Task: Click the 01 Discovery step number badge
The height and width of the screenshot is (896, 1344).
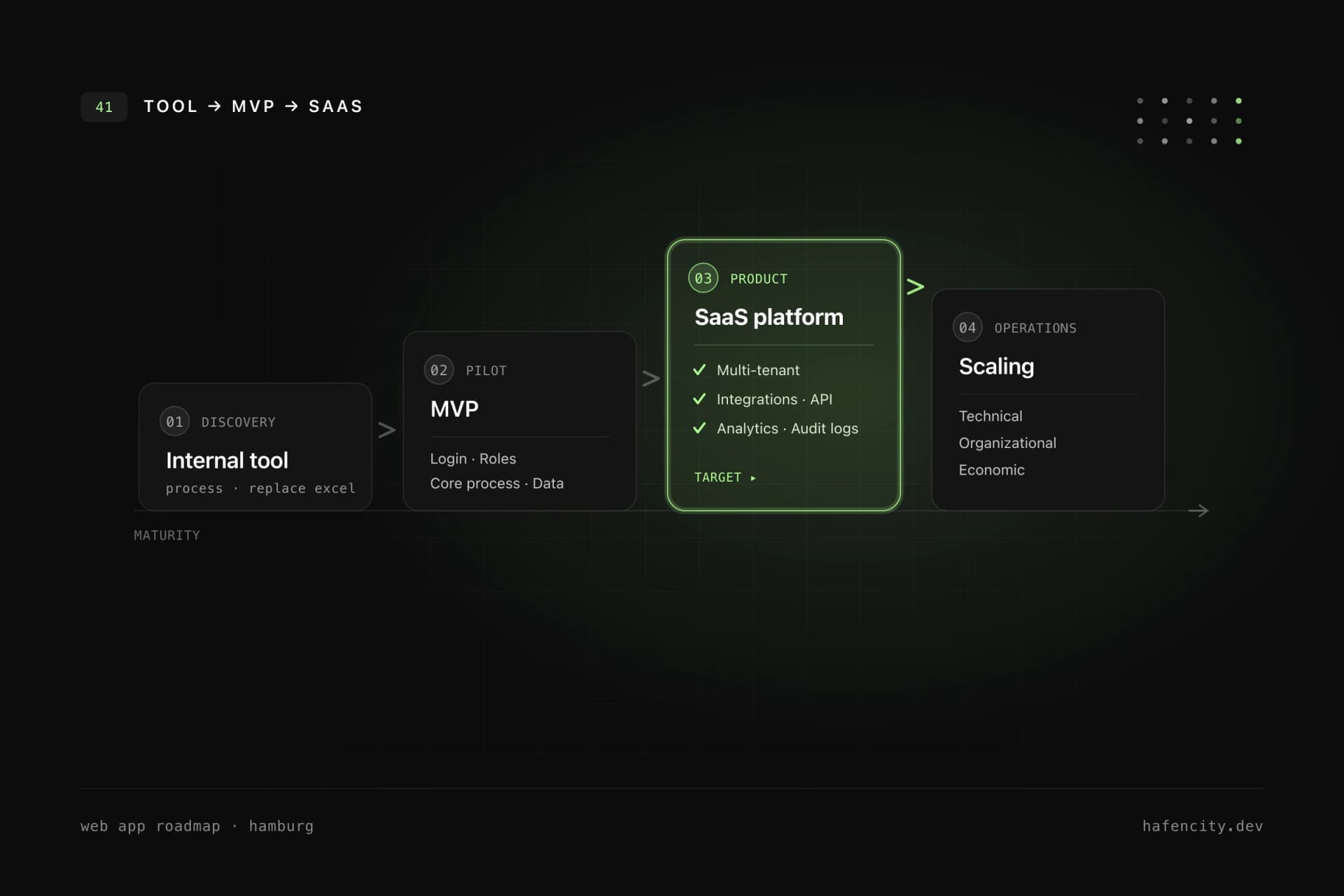Action: pos(174,421)
